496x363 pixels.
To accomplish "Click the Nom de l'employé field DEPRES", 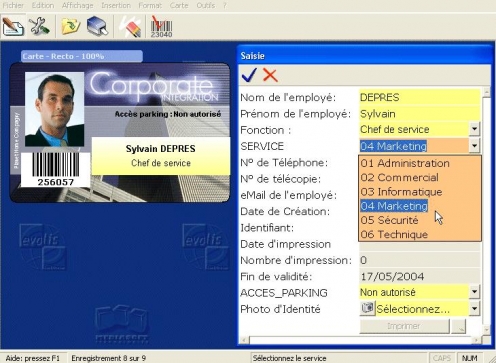I will 419,97.
